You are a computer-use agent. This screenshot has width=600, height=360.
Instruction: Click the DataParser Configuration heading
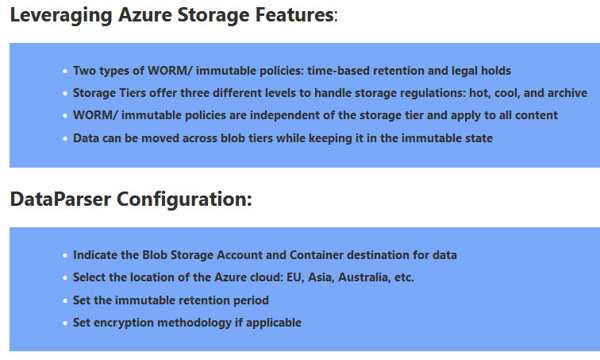pos(131,200)
